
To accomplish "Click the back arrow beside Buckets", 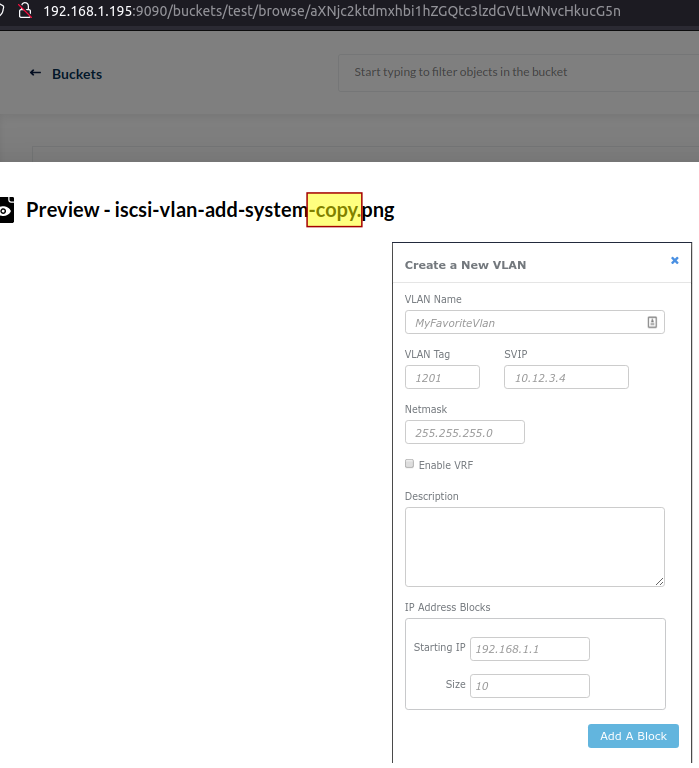I will [35, 73].
